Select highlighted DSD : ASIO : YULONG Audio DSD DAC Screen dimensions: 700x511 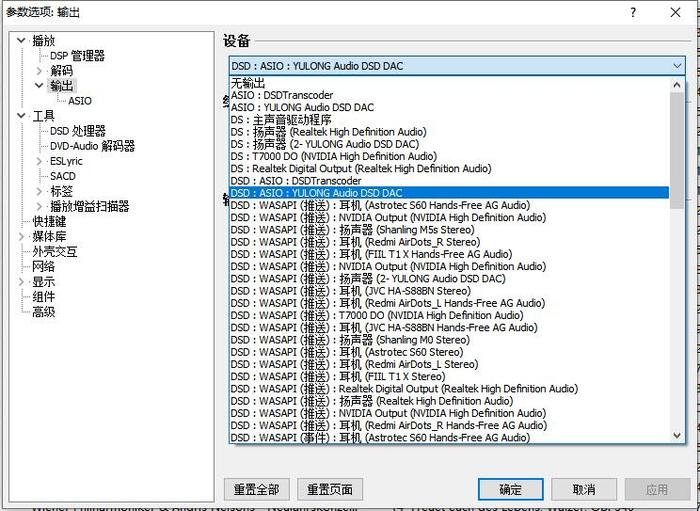449,193
